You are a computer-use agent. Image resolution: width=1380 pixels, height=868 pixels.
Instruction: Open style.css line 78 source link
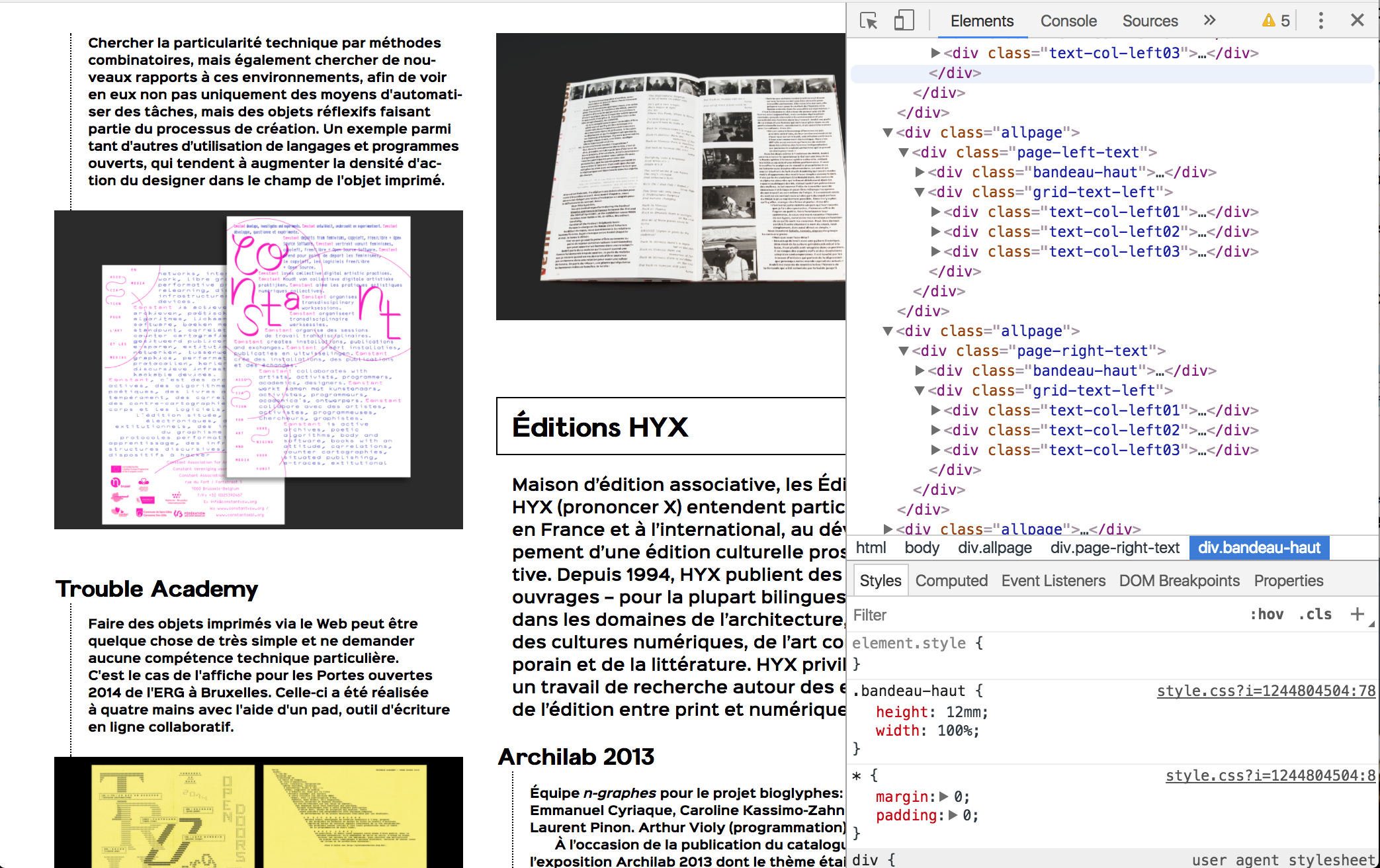[x=1266, y=691]
